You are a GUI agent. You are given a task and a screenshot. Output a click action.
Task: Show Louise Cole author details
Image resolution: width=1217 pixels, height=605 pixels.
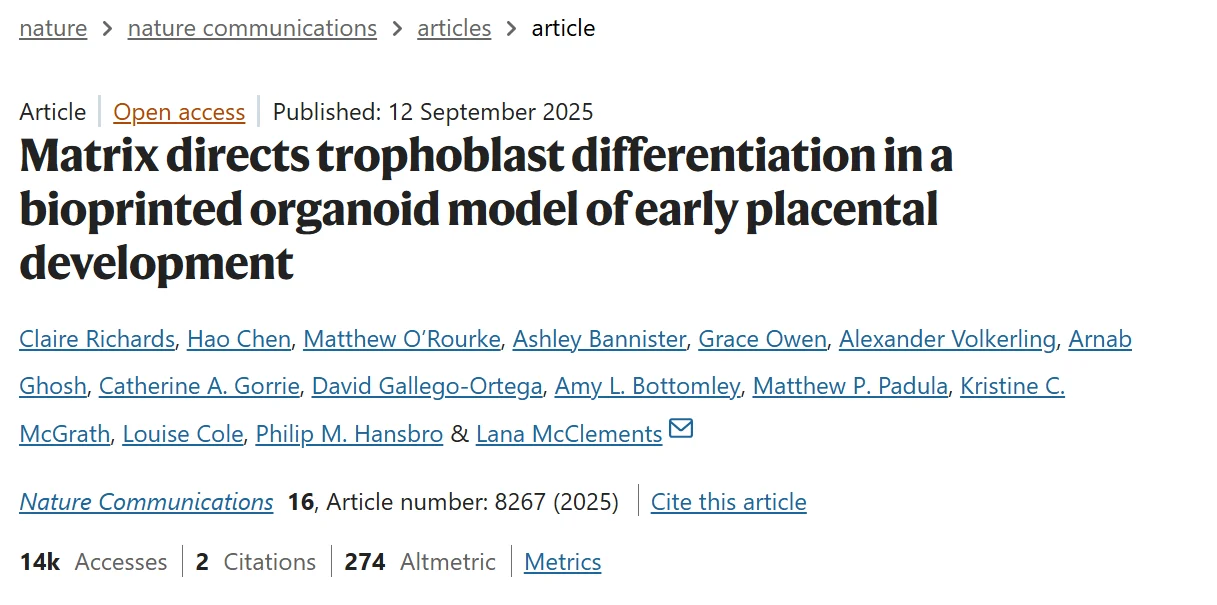pyautogui.click(x=183, y=434)
